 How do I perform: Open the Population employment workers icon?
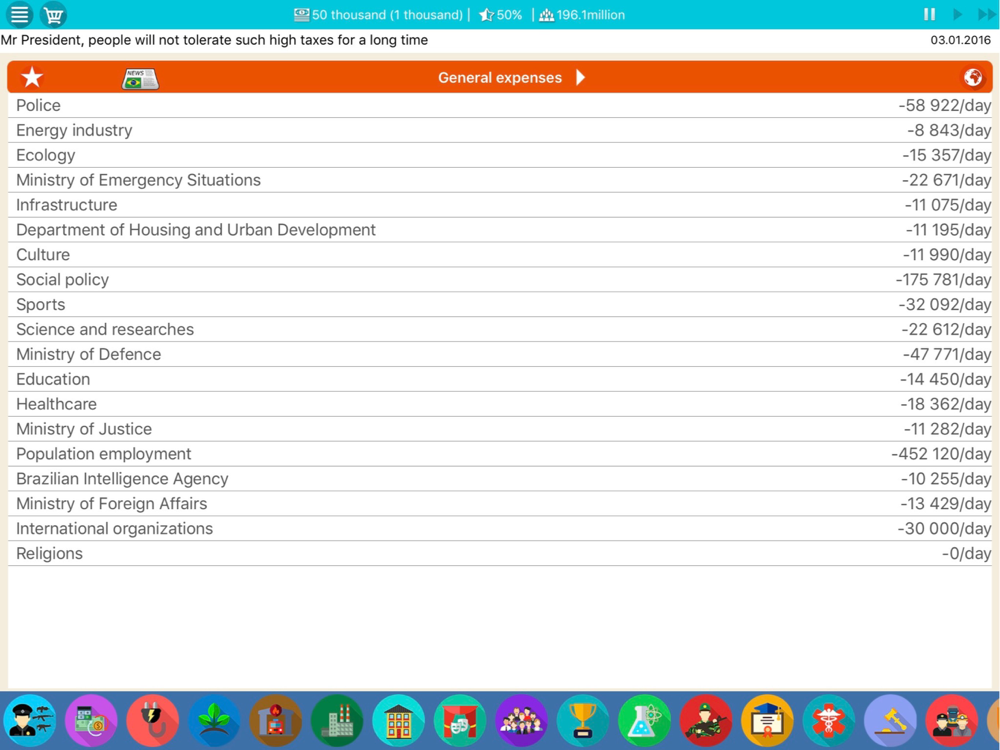(x=952, y=721)
